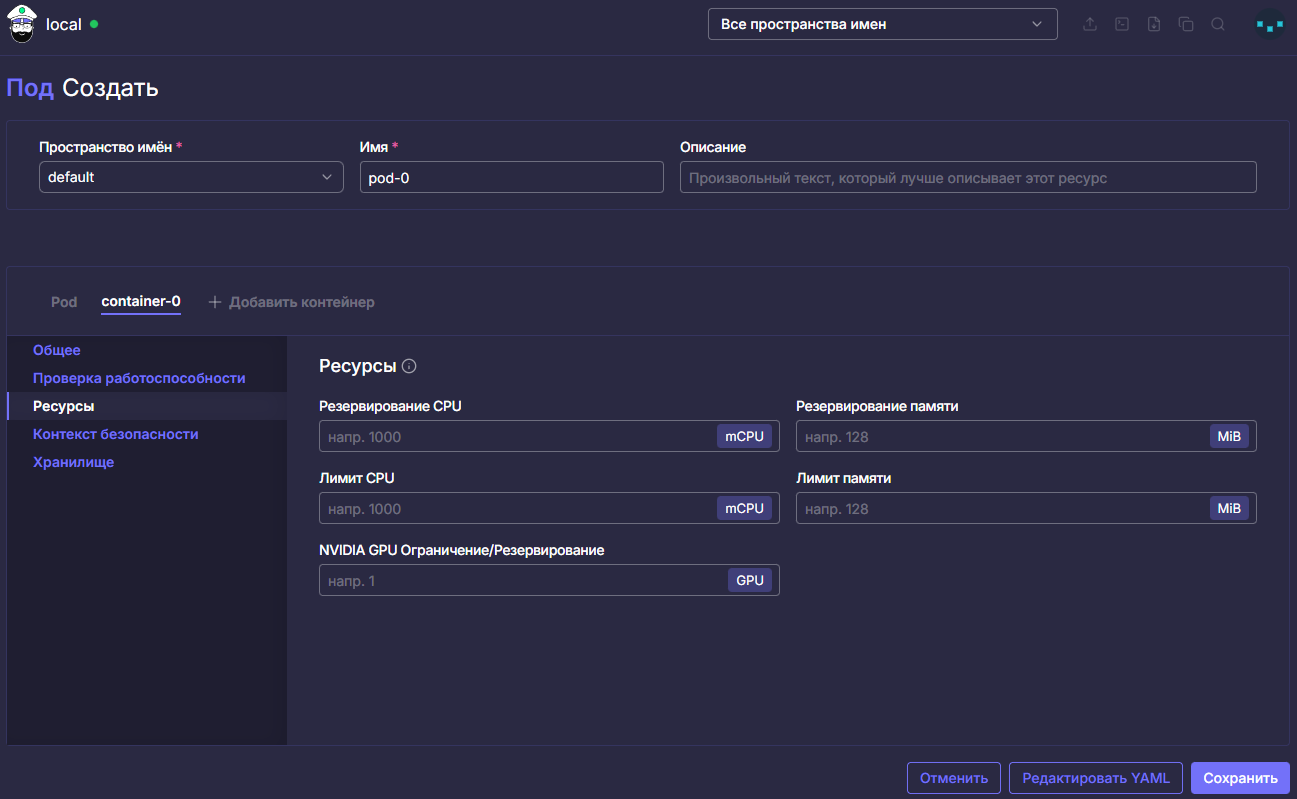Click the Создать page title text

(x=110, y=88)
